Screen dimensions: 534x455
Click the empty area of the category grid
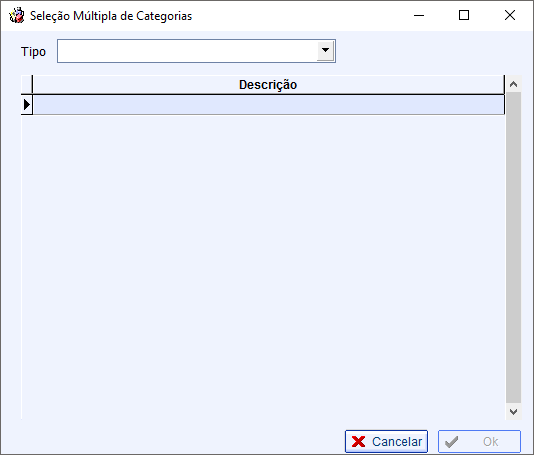pyautogui.click(x=263, y=267)
